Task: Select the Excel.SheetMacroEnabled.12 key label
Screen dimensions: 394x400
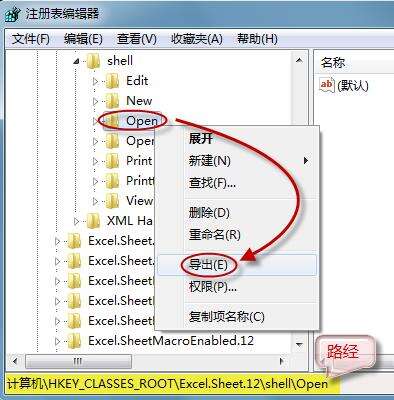Action: [x=171, y=341]
